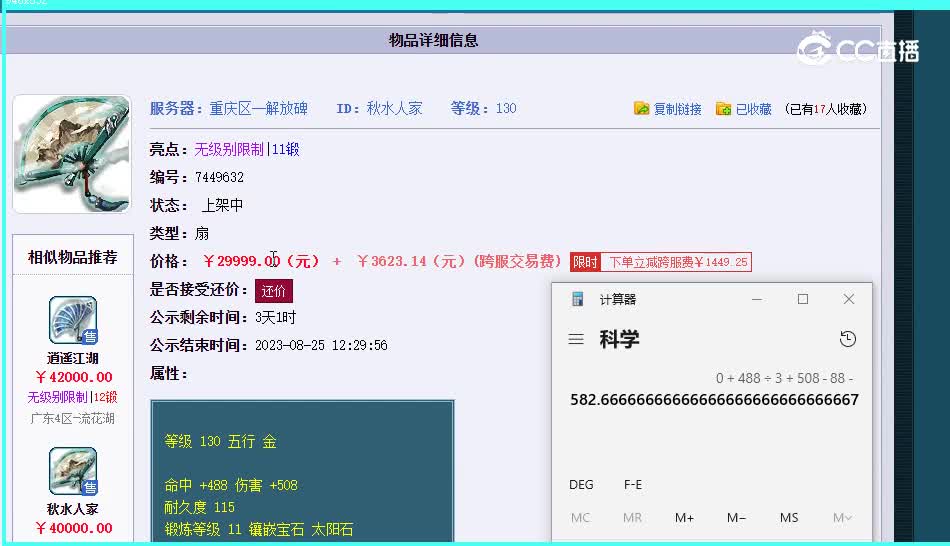Click 已收藏 favorited link
The width and height of the screenshot is (950, 546).
pyautogui.click(x=753, y=109)
